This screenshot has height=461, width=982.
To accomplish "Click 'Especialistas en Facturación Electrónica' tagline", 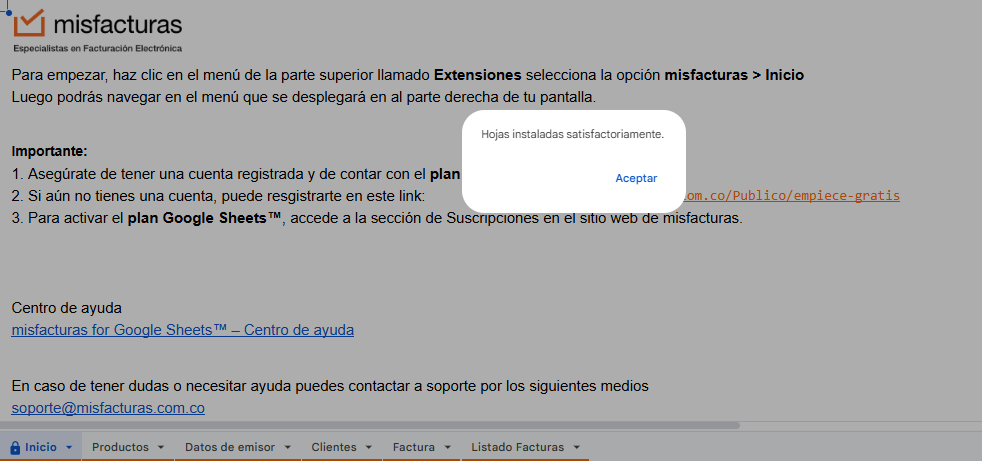I will pyautogui.click(x=98, y=48).
